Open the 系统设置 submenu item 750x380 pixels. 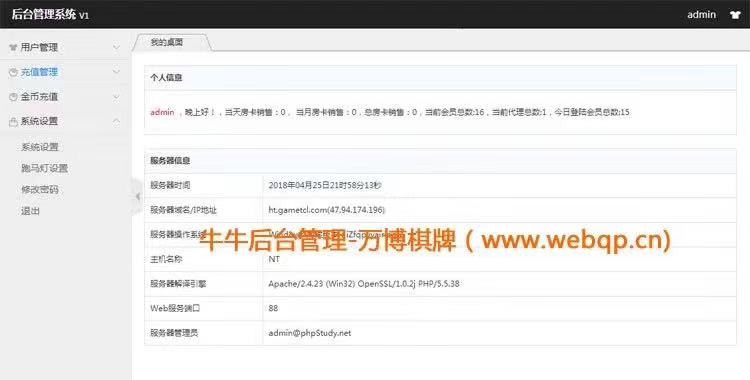[x=40, y=147]
